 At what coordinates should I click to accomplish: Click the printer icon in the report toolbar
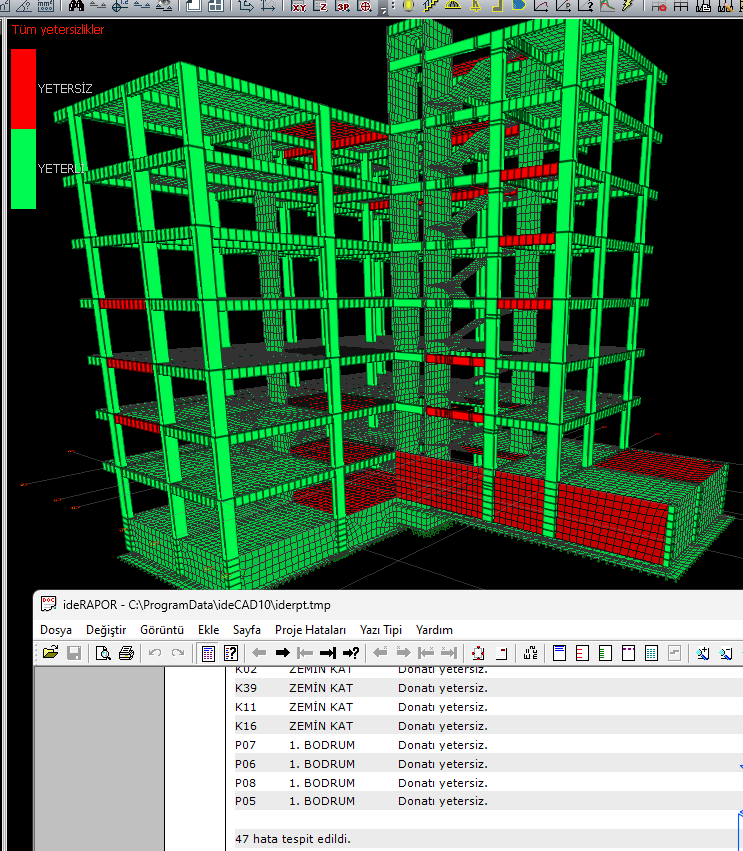tap(126, 653)
